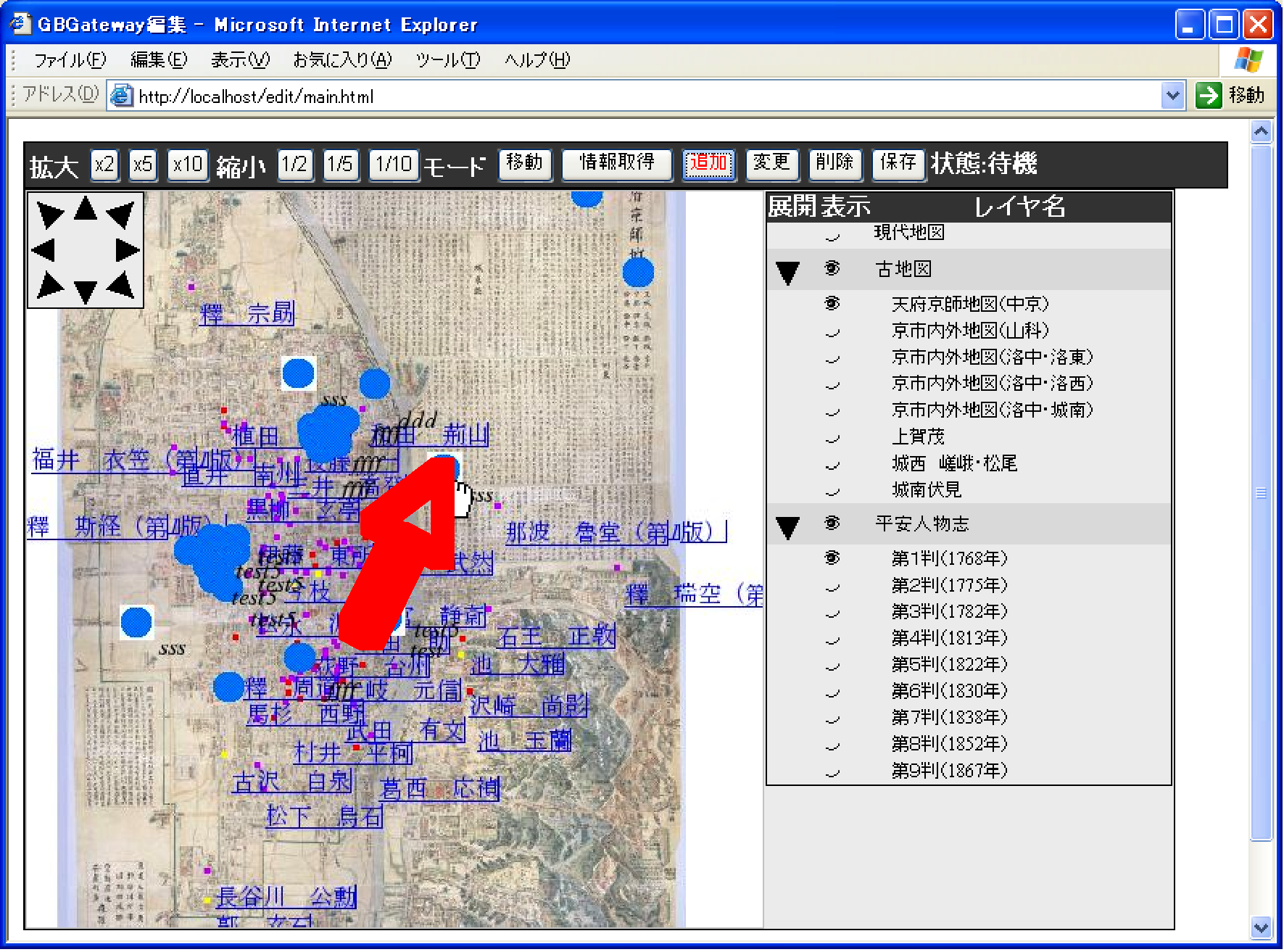This screenshot has width=1284, height=952.
Task: Open the ヘルプ(H) menu
Action: click(537, 59)
